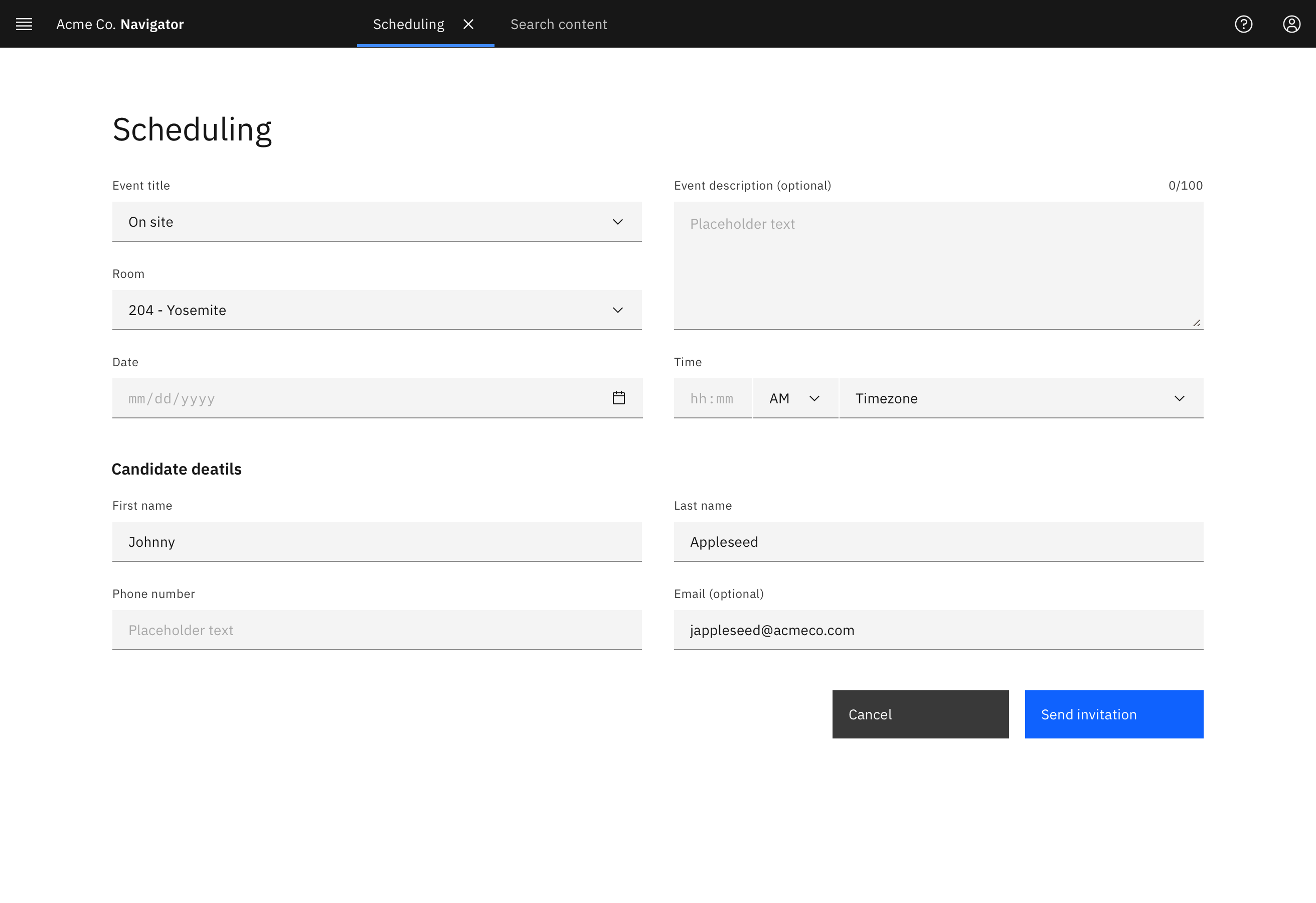Open the calendar date picker icon
This screenshot has height=903, width=1316.
pos(618,398)
